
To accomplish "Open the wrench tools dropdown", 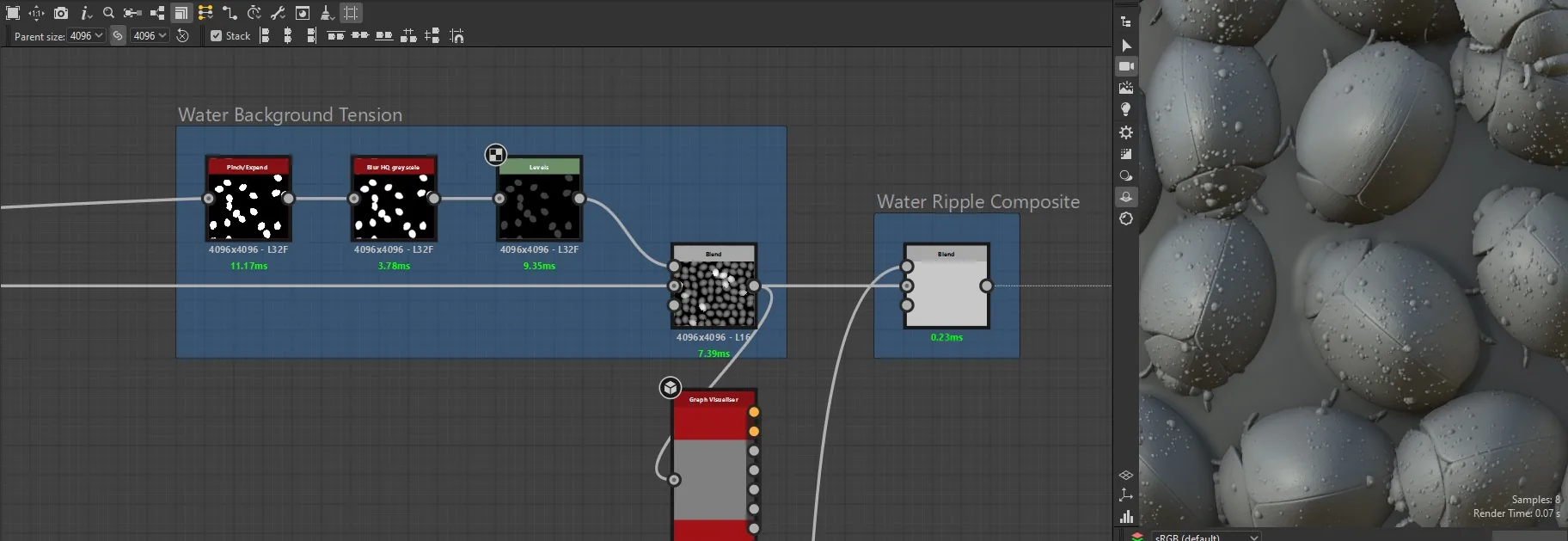I will [x=278, y=13].
